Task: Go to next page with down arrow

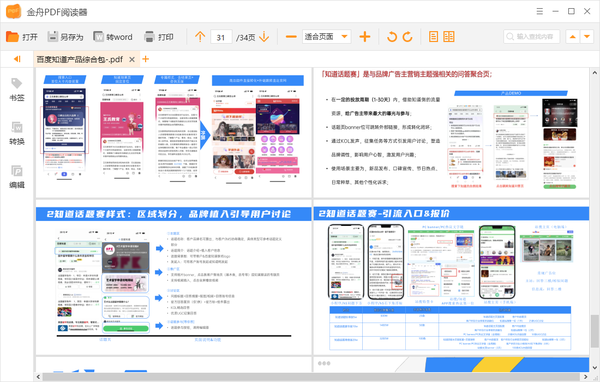Action: point(264,37)
